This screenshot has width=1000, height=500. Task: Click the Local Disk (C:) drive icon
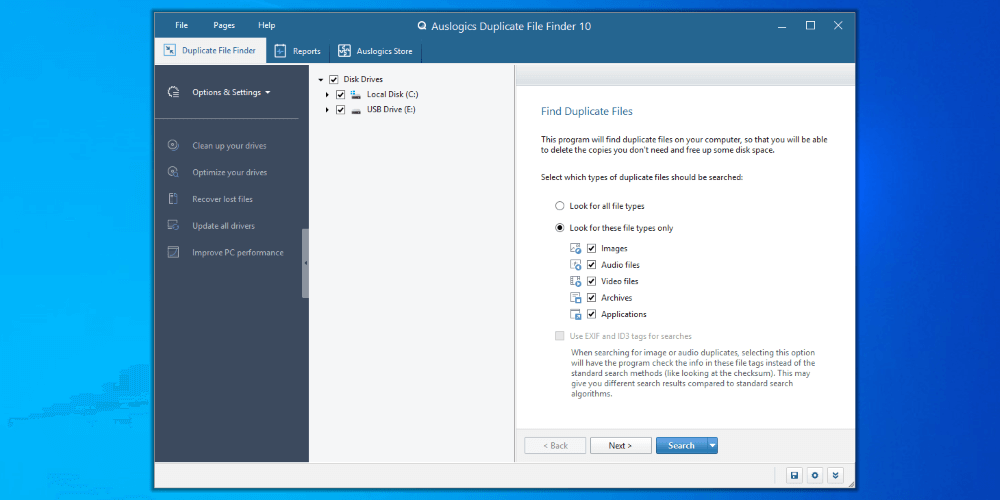click(355, 94)
